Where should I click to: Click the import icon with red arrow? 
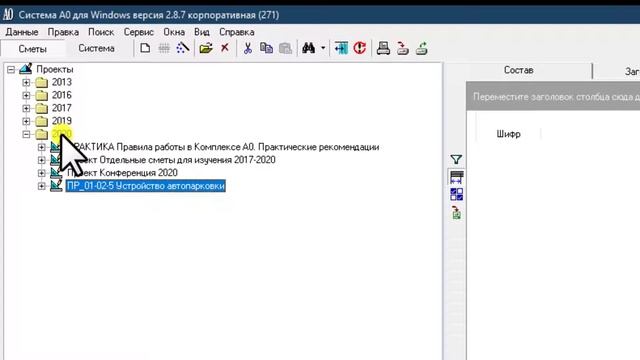coord(403,48)
